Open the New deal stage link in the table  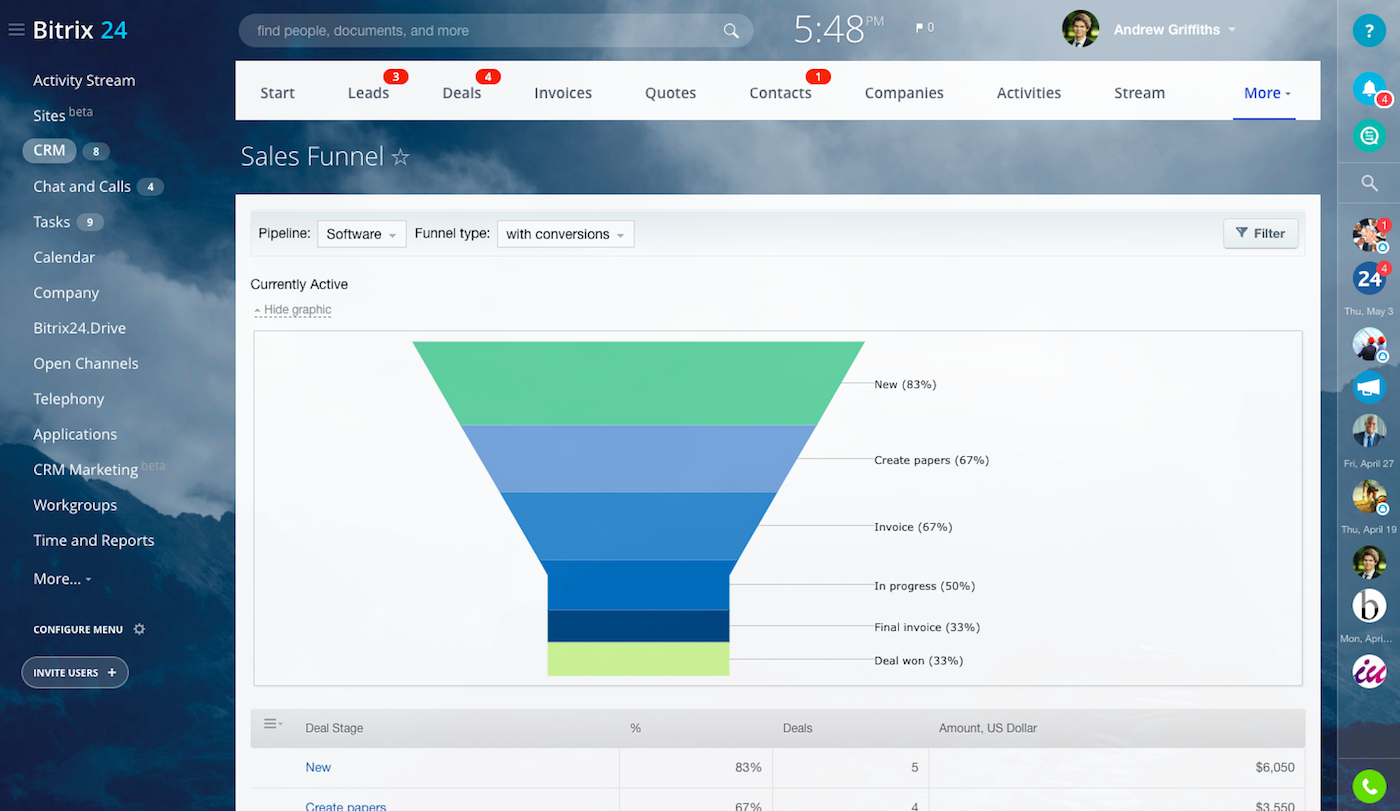coord(318,767)
